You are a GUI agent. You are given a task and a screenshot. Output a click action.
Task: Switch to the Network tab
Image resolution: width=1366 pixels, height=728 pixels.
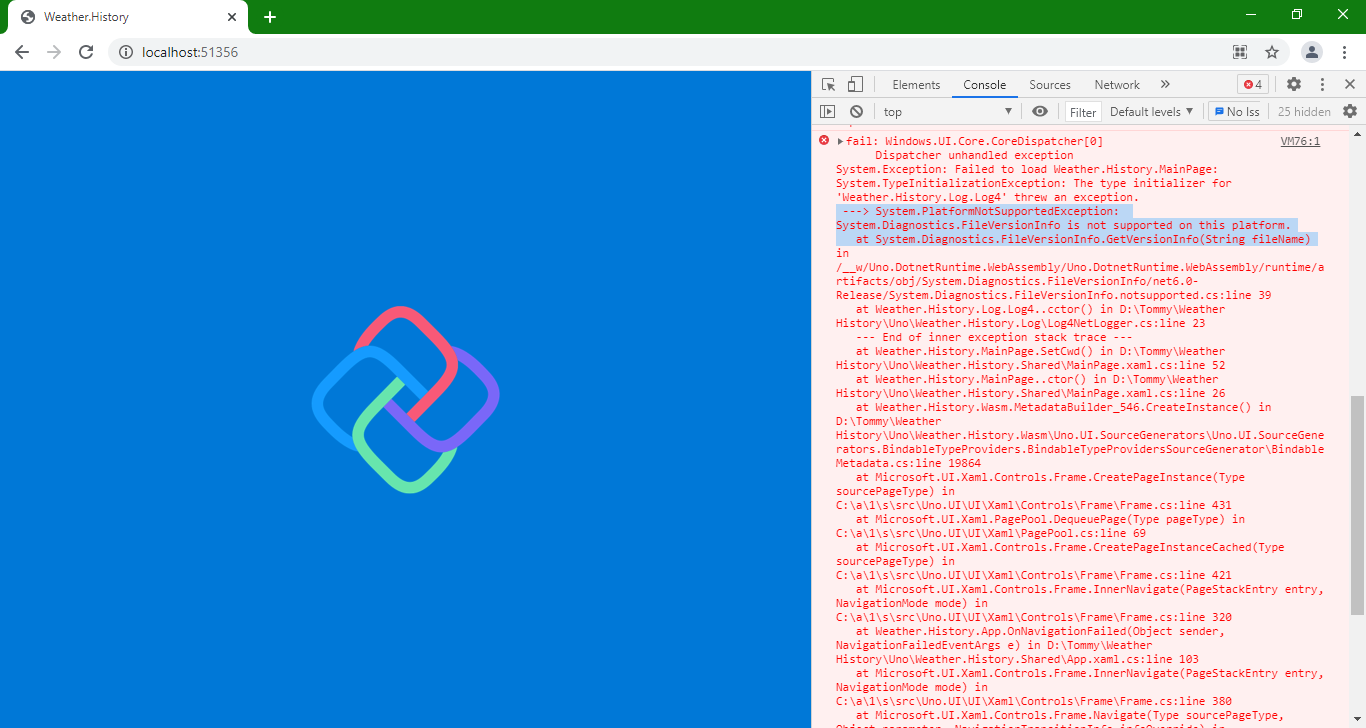(x=1117, y=84)
